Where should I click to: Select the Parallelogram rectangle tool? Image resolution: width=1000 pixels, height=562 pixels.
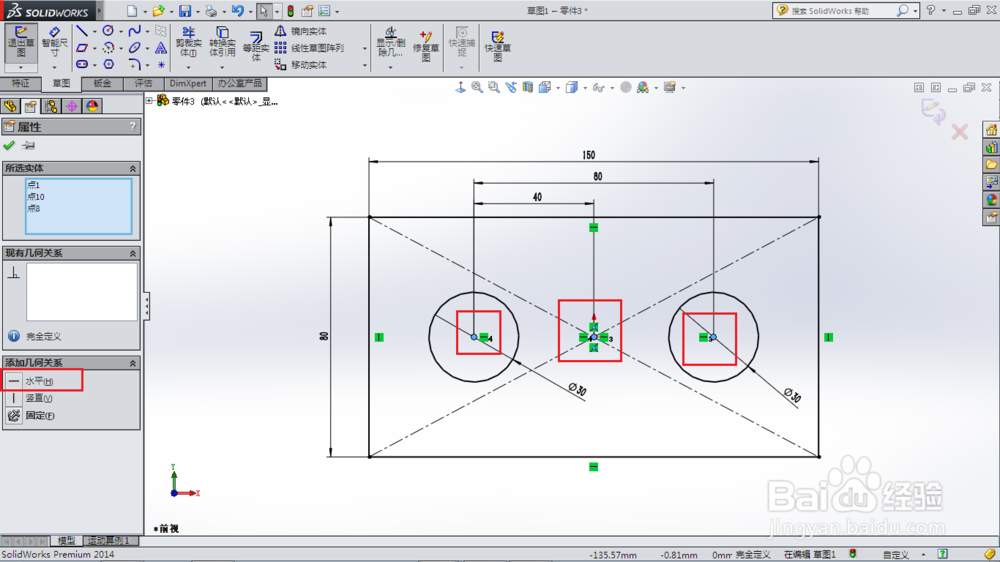[82, 48]
